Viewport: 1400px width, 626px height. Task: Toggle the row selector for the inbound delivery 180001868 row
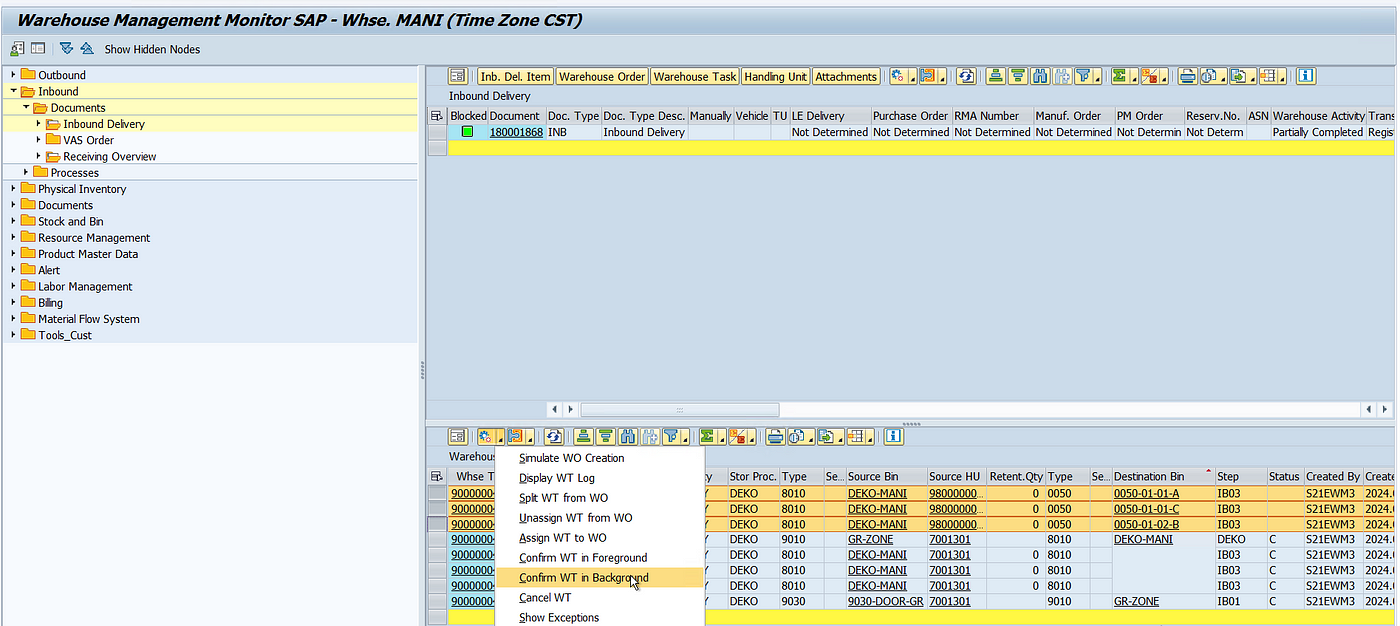pyautogui.click(x=437, y=132)
